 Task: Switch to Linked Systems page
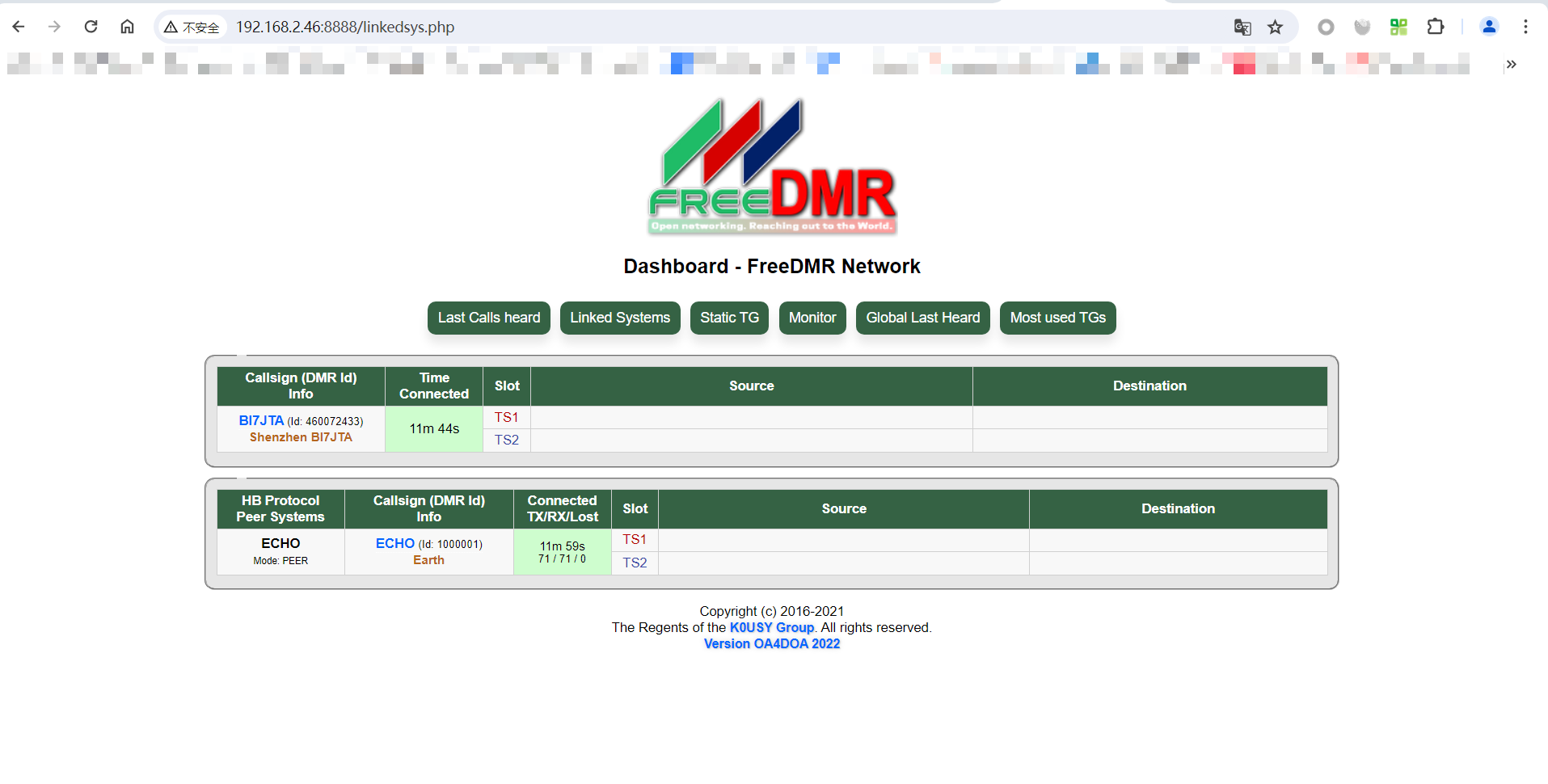click(x=619, y=318)
